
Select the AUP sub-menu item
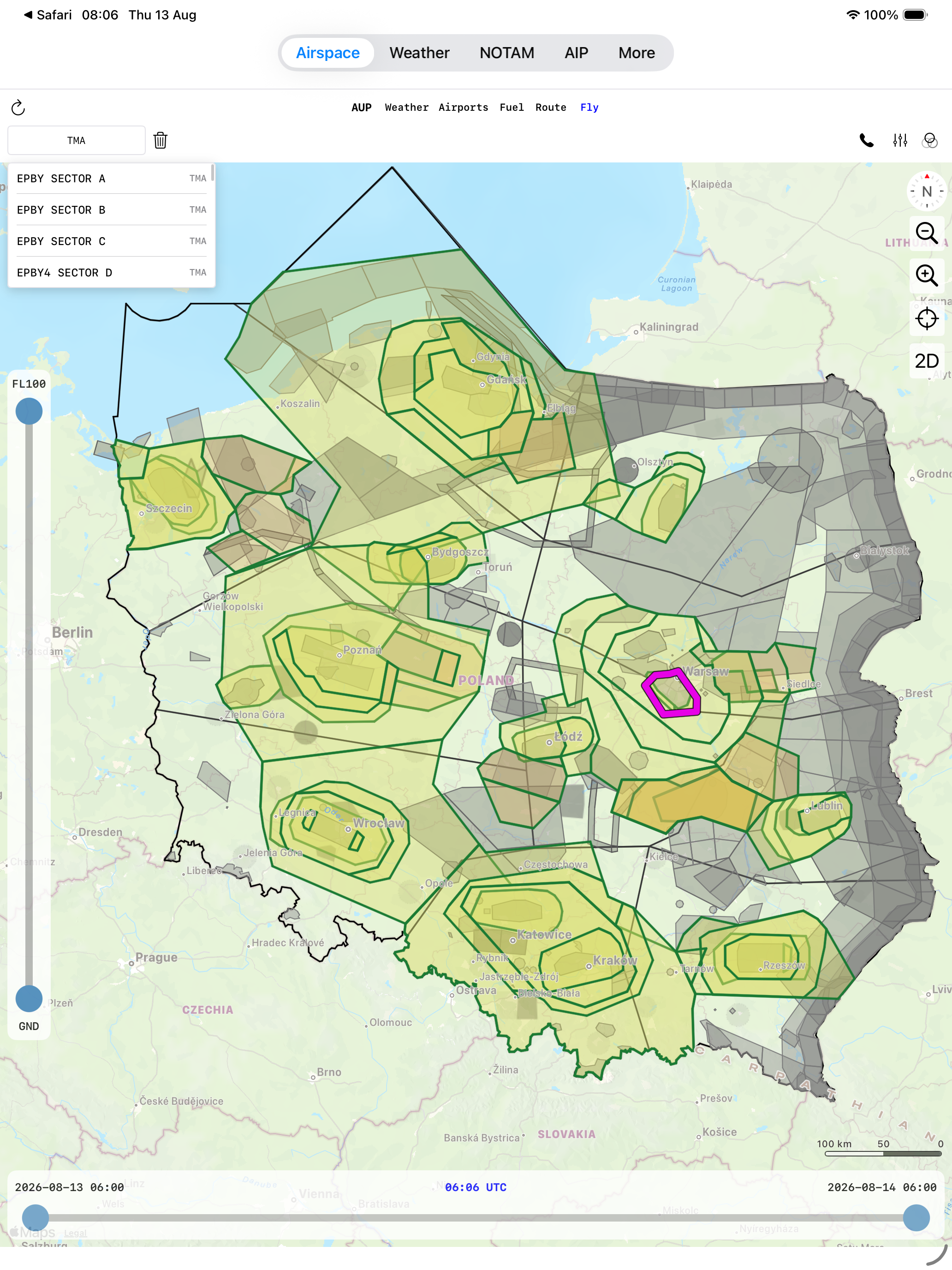point(362,108)
